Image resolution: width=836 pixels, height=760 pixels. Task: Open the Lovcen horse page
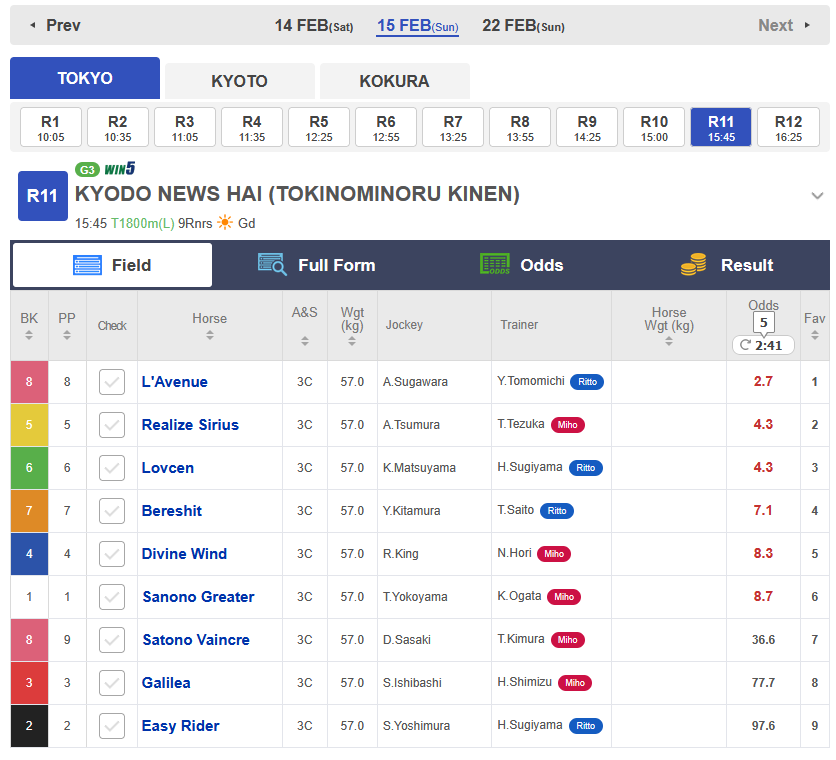click(x=167, y=468)
